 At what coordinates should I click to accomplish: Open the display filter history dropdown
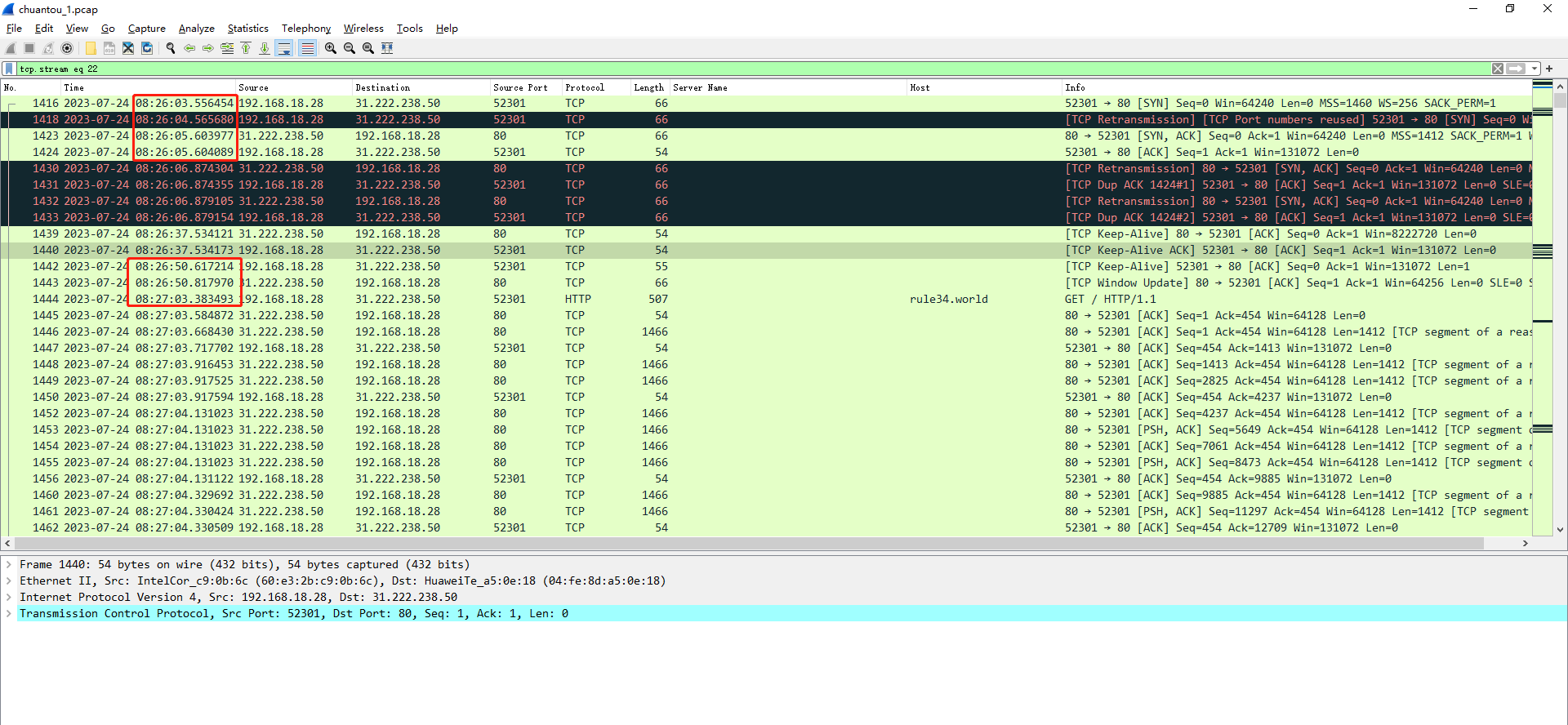[x=1535, y=69]
